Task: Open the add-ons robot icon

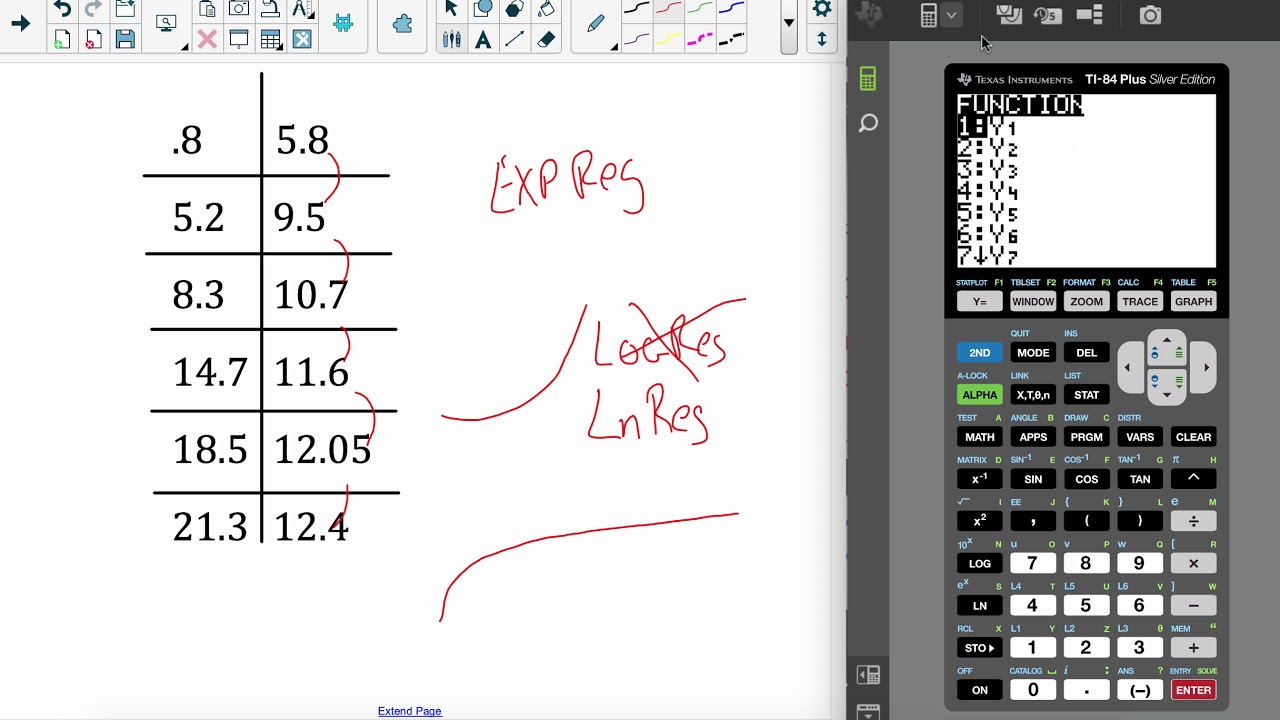Action: click(x=343, y=24)
